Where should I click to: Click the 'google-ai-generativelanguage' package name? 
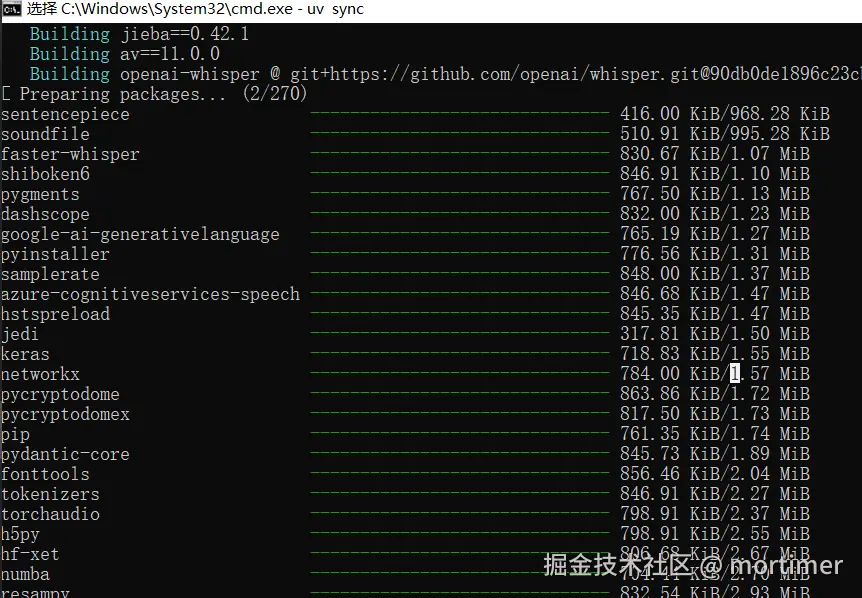[140, 235]
